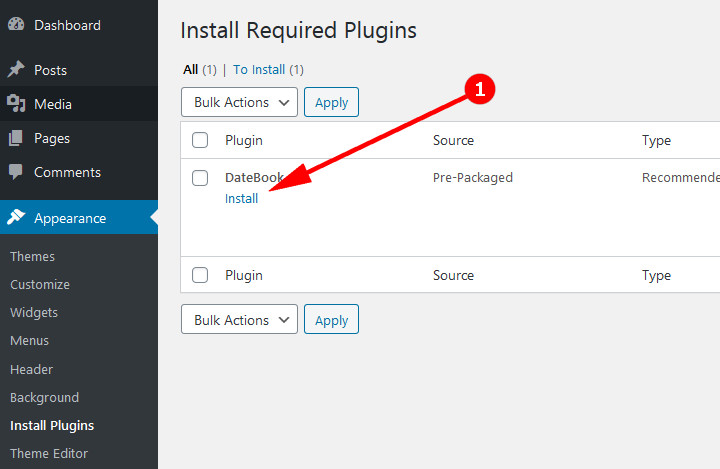Click the Pages icon in sidebar
Viewport: 720px width, 469px height.
16,138
